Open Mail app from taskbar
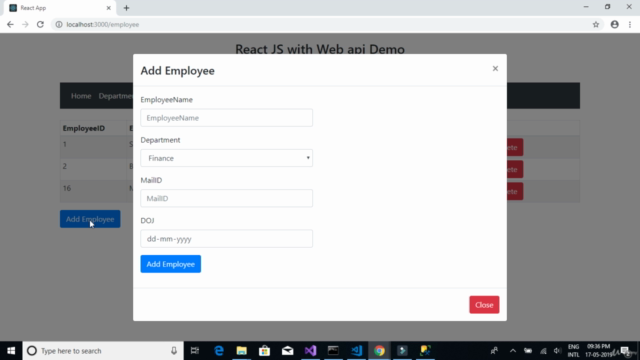Screen dimensions: 640x360 [x=287, y=351]
